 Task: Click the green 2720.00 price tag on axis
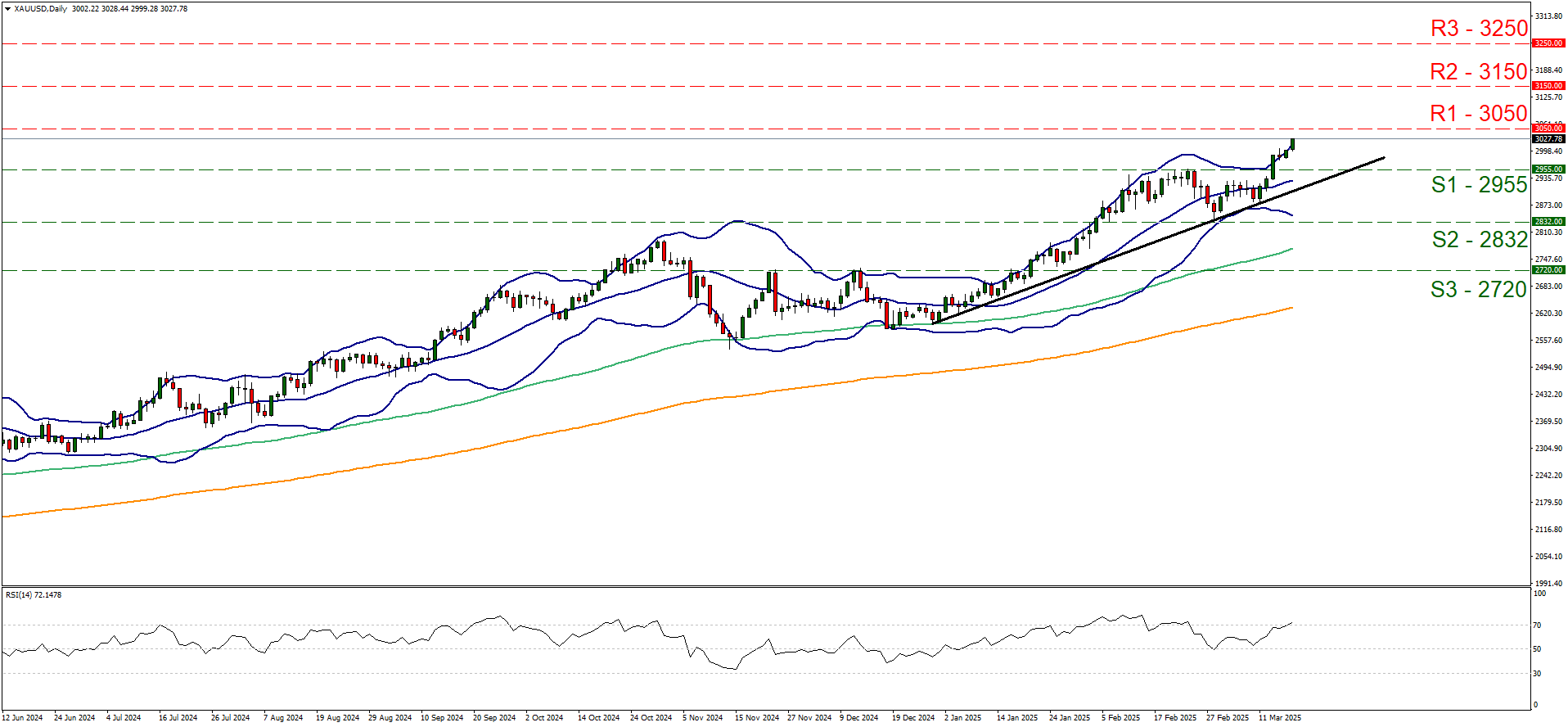pos(1548,270)
